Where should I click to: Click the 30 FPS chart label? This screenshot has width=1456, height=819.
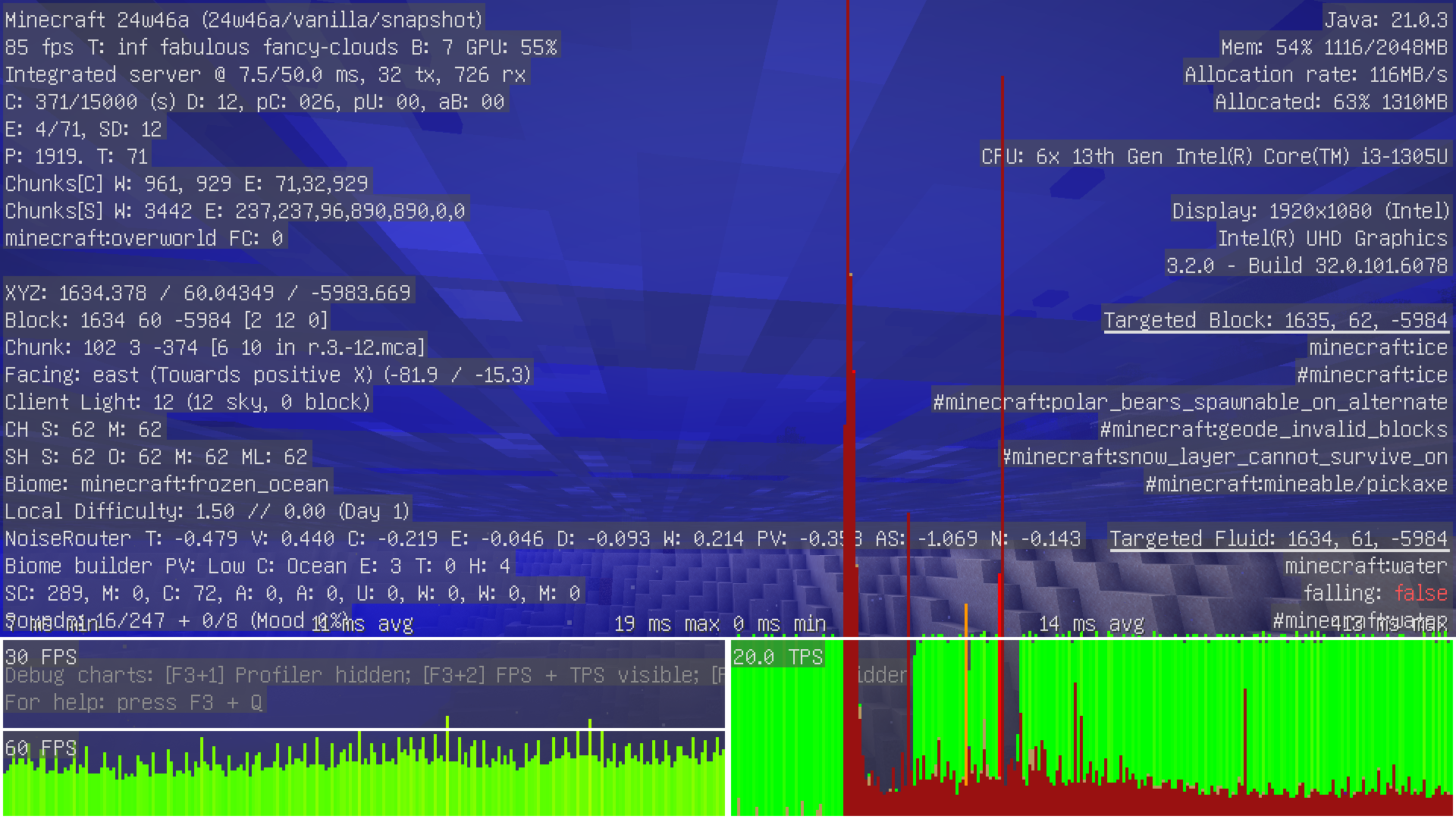[x=41, y=657]
